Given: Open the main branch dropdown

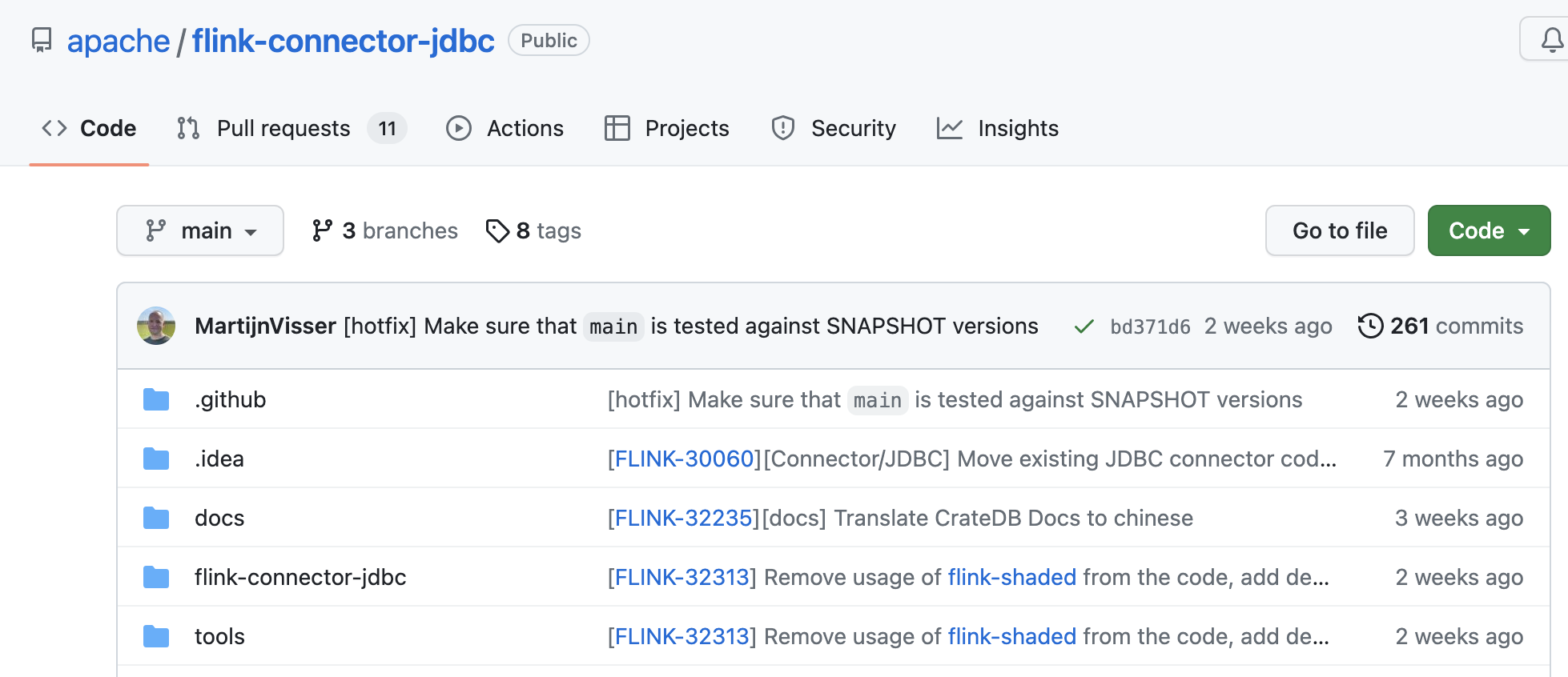Looking at the screenshot, I should pos(200,230).
